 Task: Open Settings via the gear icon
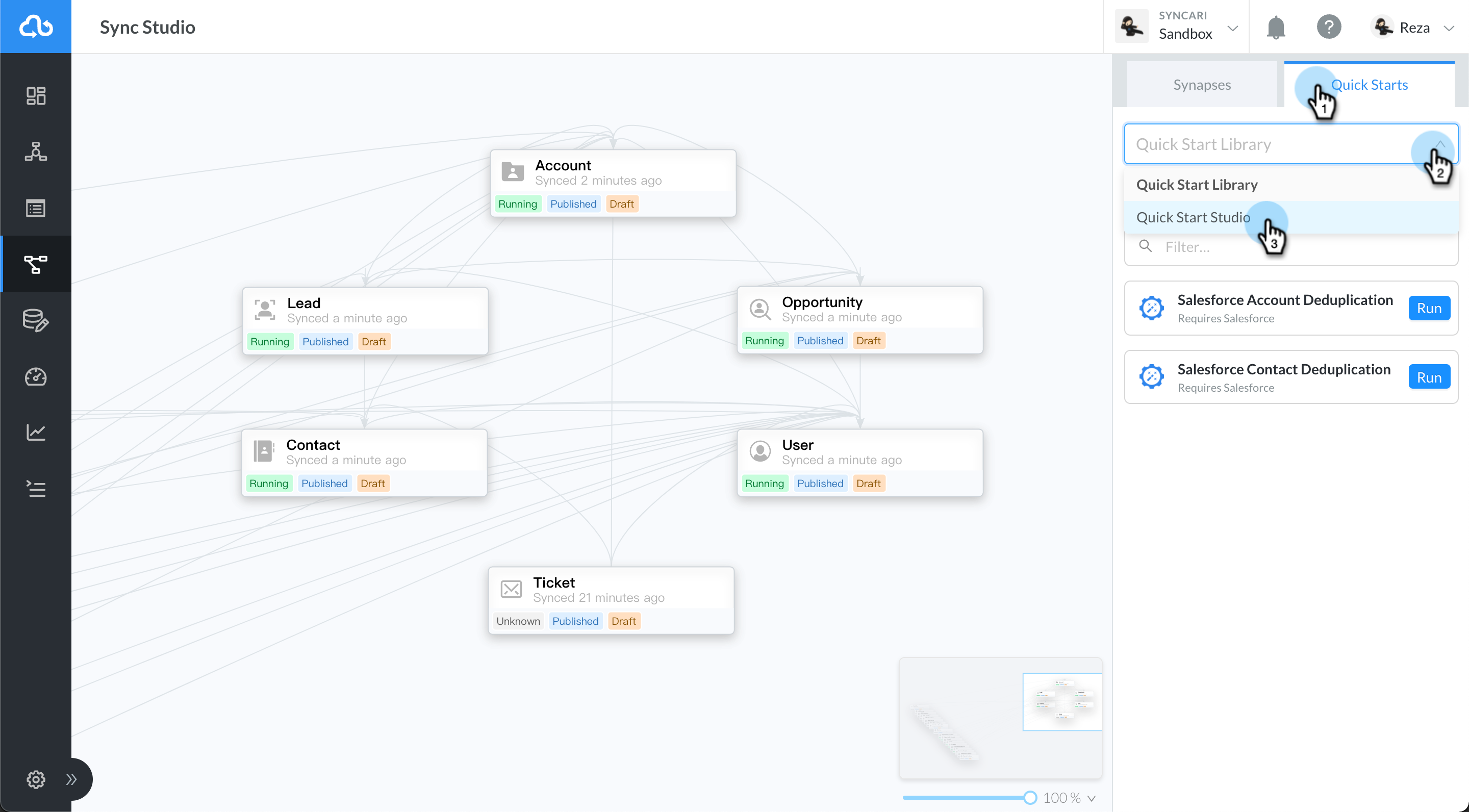pyautogui.click(x=35, y=779)
